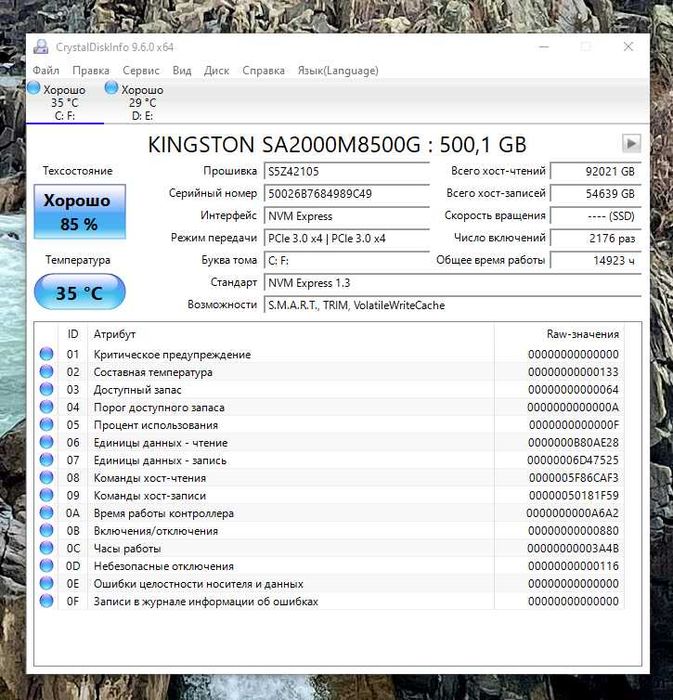The width and height of the screenshot is (673, 700).
Task: Open the Сервис menu
Action: tap(141, 71)
